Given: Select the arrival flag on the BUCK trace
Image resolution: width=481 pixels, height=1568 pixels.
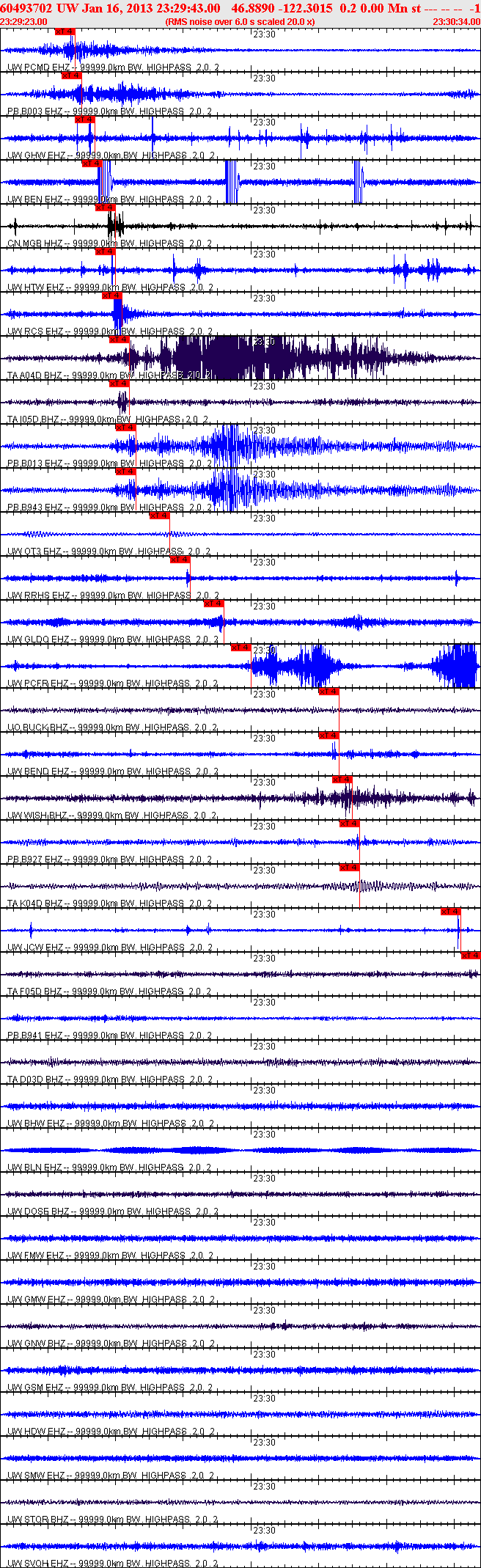Looking at the screenshot, I should click(329, 692).
